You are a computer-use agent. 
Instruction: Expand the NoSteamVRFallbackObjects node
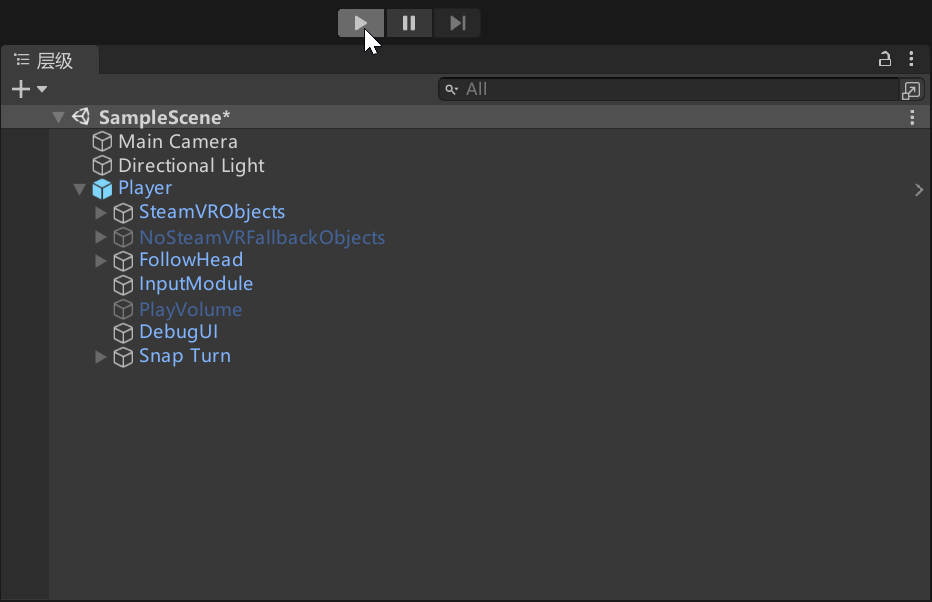tap(100, 237)
